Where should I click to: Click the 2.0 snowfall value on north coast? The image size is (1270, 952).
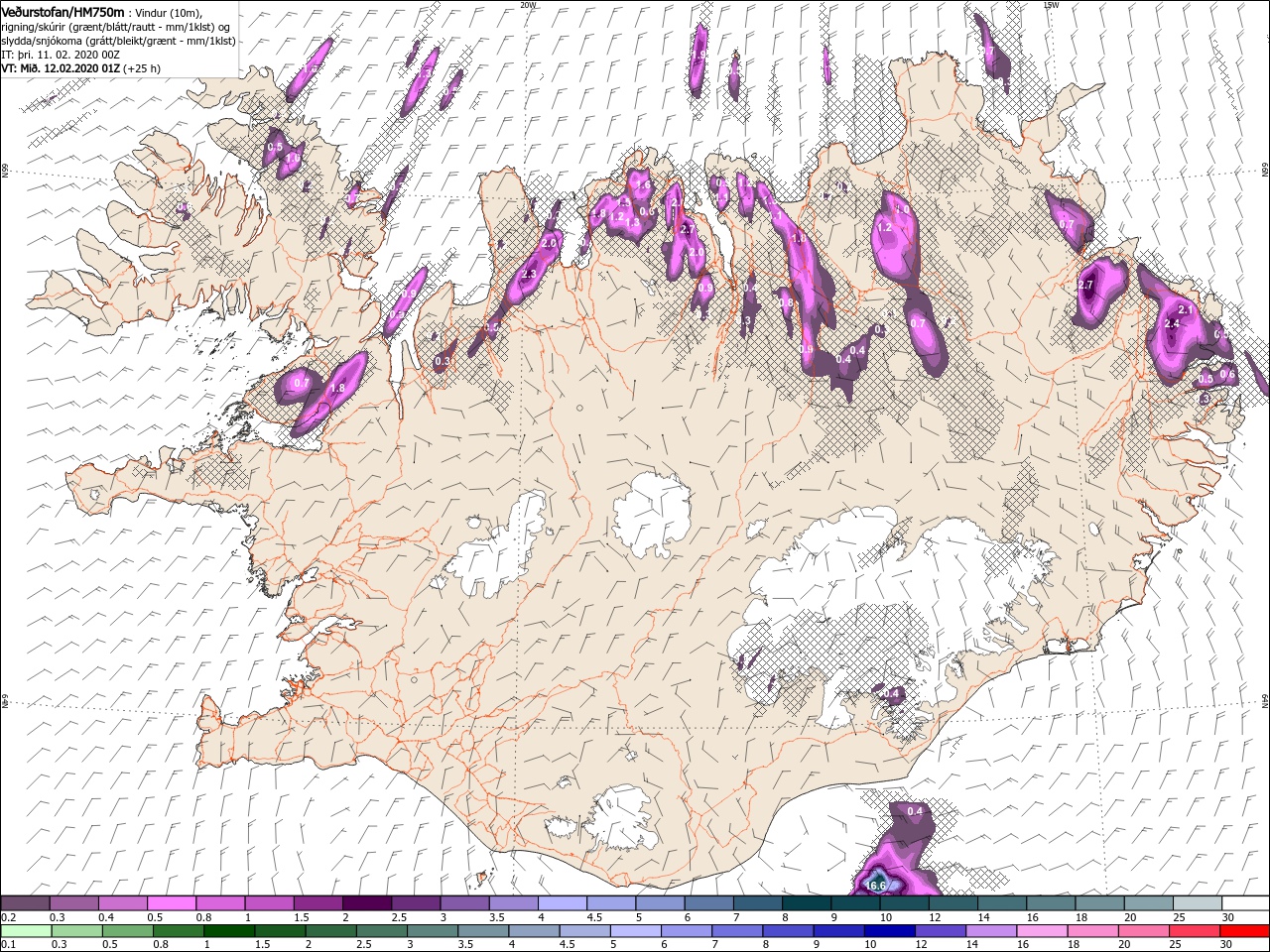(549, 243)
